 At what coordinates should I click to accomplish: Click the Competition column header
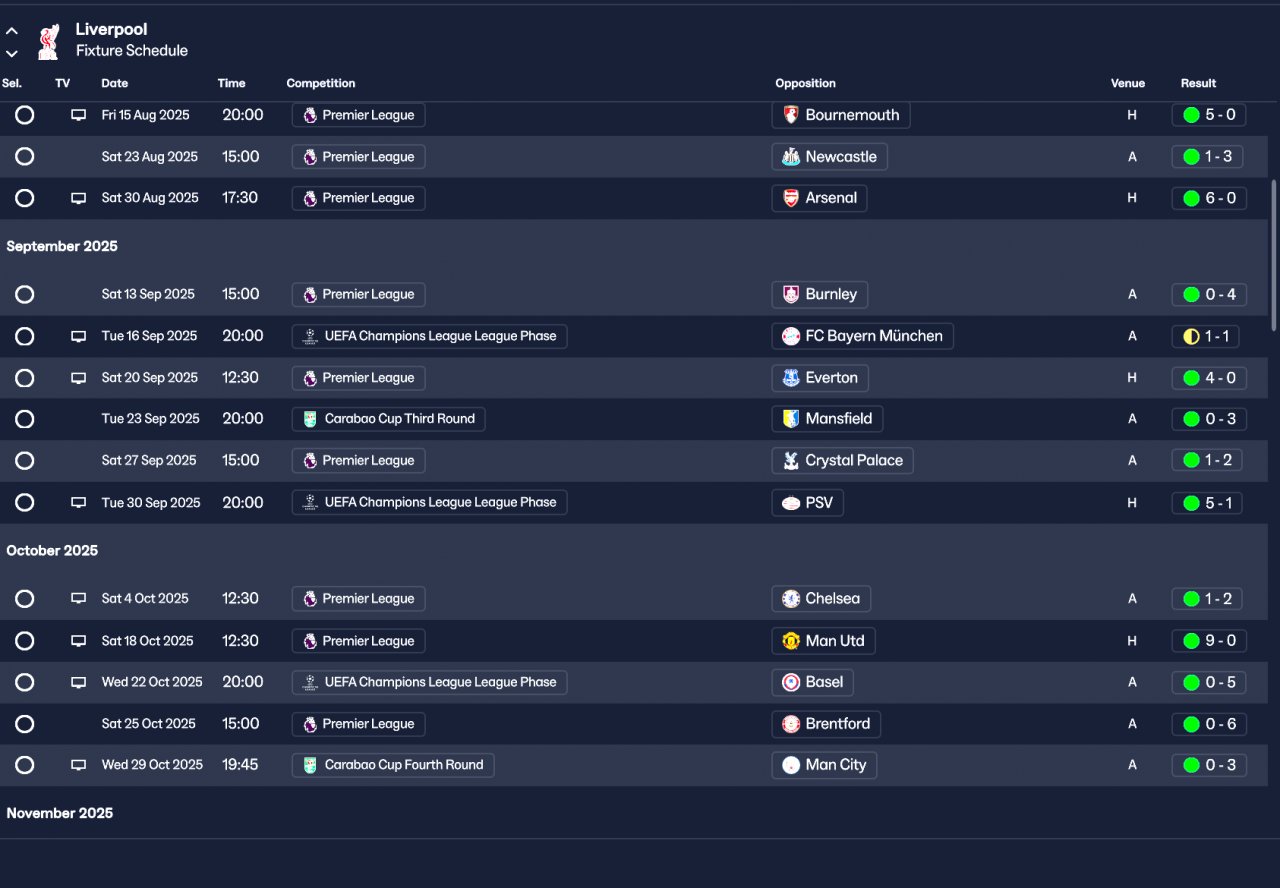[321, 83]
